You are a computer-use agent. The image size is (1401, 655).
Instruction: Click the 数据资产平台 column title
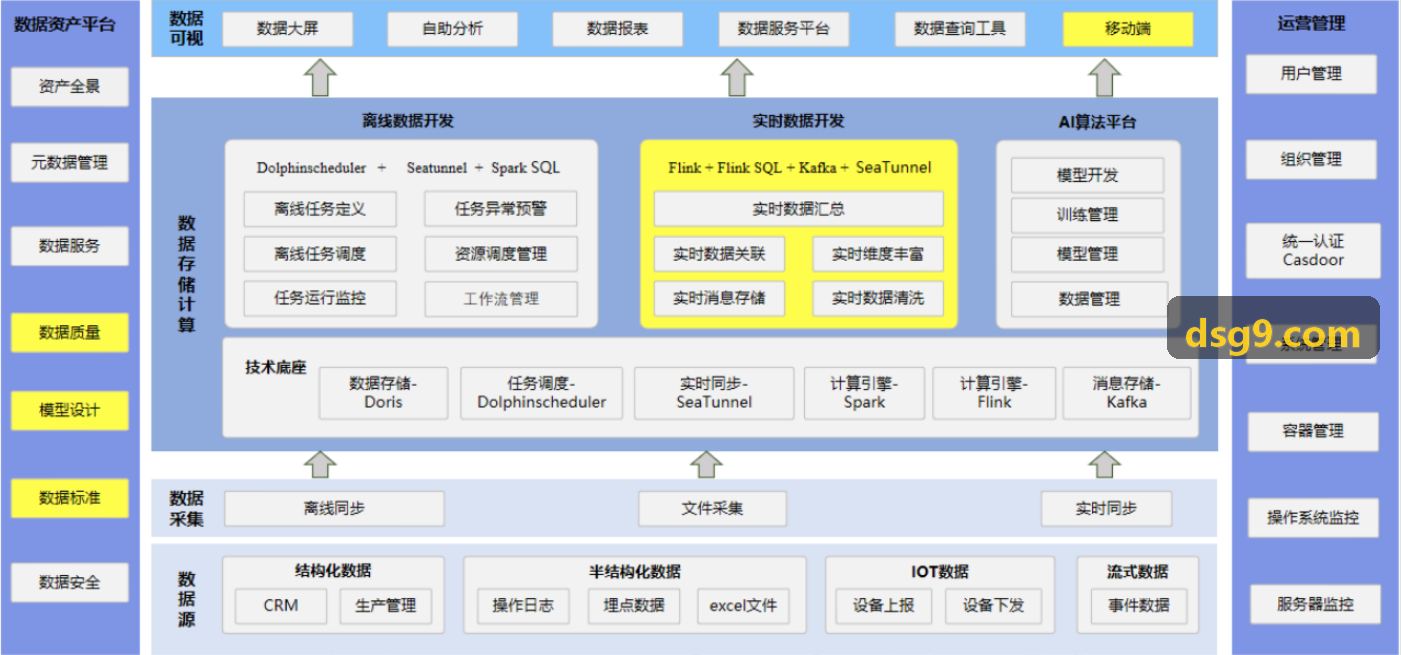pyautogui.click(x=65, y=25)
